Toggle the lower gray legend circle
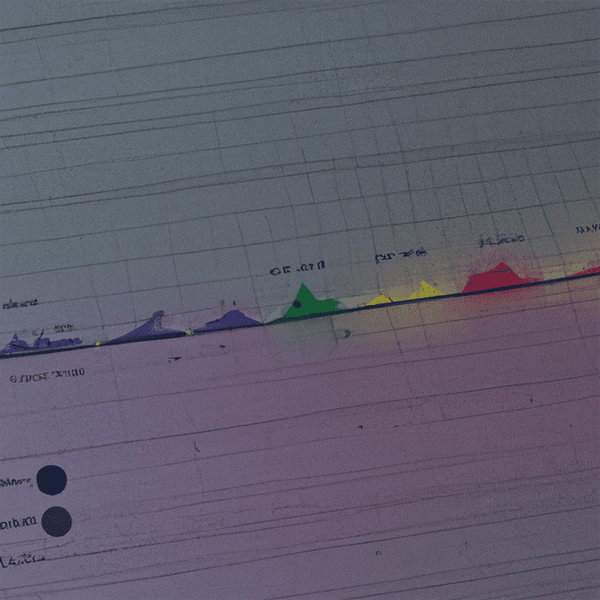The height and width of the screenshot is (600, 600). (x=57, y=521)
